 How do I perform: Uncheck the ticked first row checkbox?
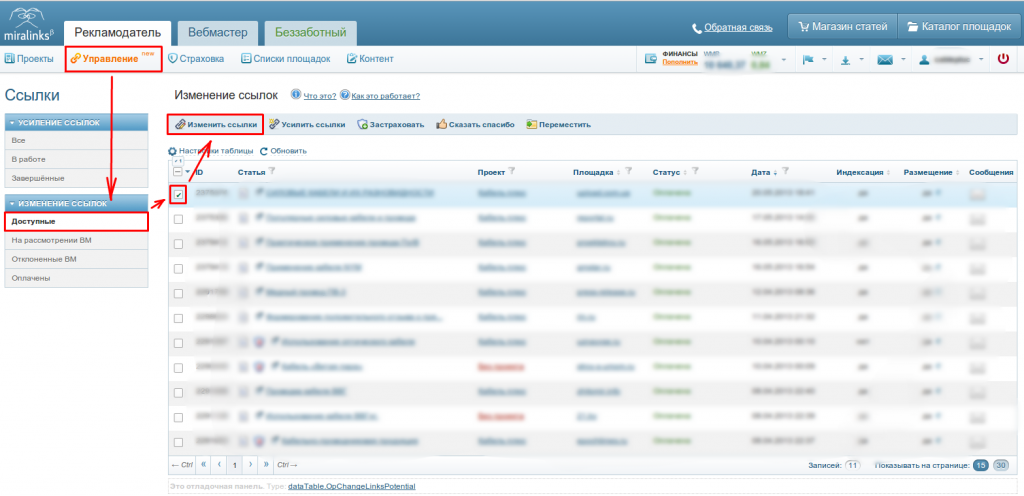tap(178, 194)
